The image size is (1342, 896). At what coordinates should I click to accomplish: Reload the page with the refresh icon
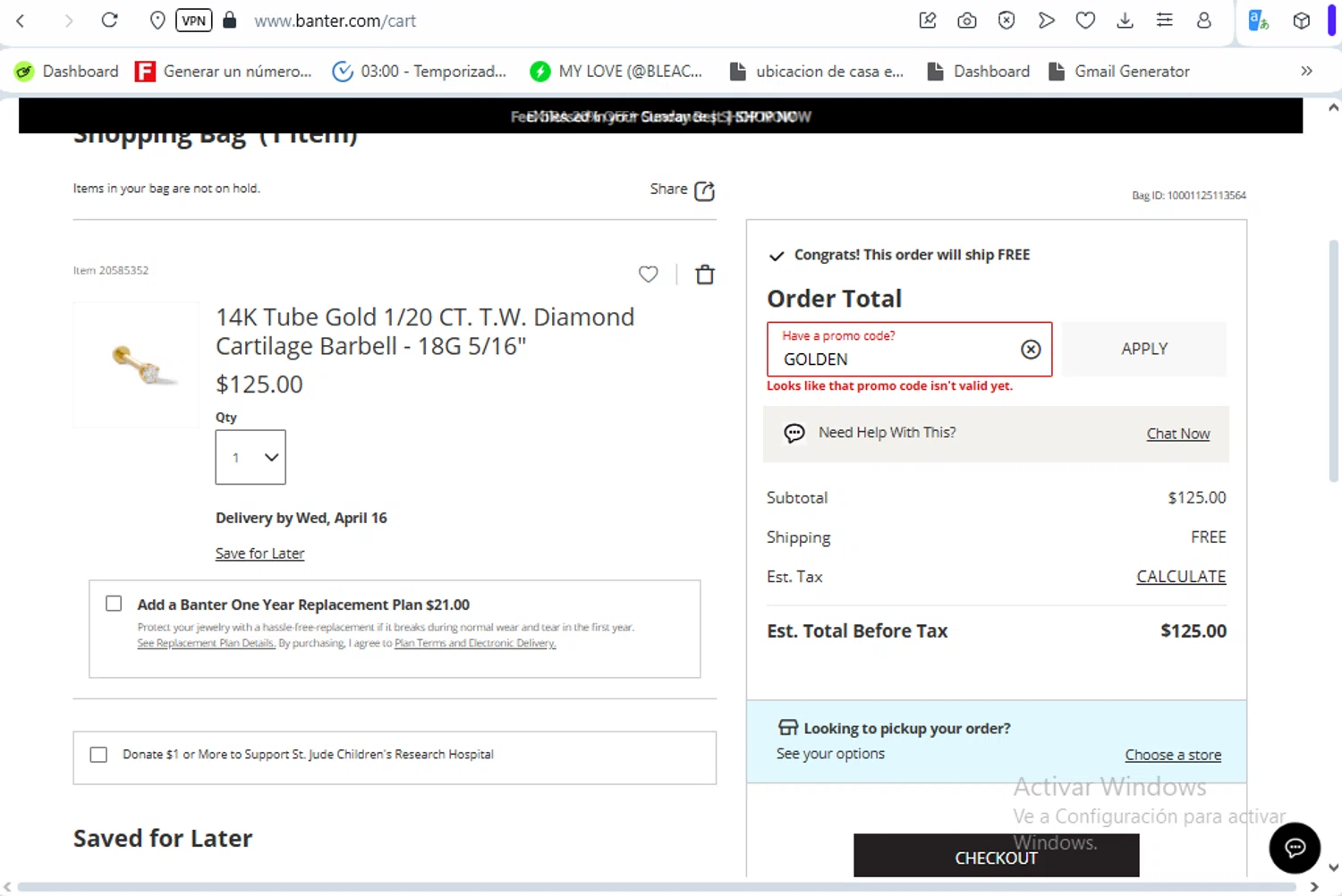[x=109, y=20]
